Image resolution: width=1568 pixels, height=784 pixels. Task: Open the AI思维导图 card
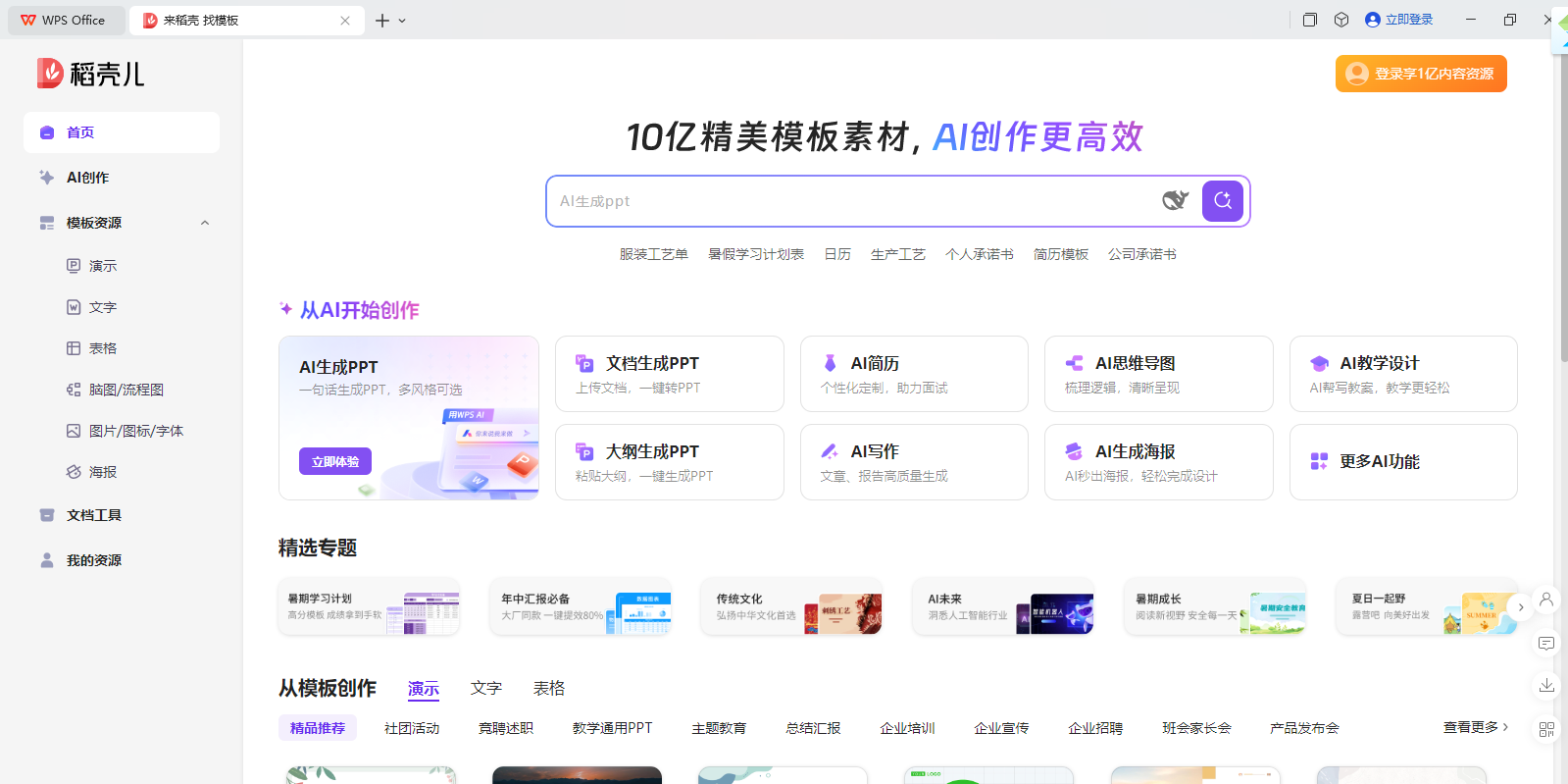click(1159, 374)
